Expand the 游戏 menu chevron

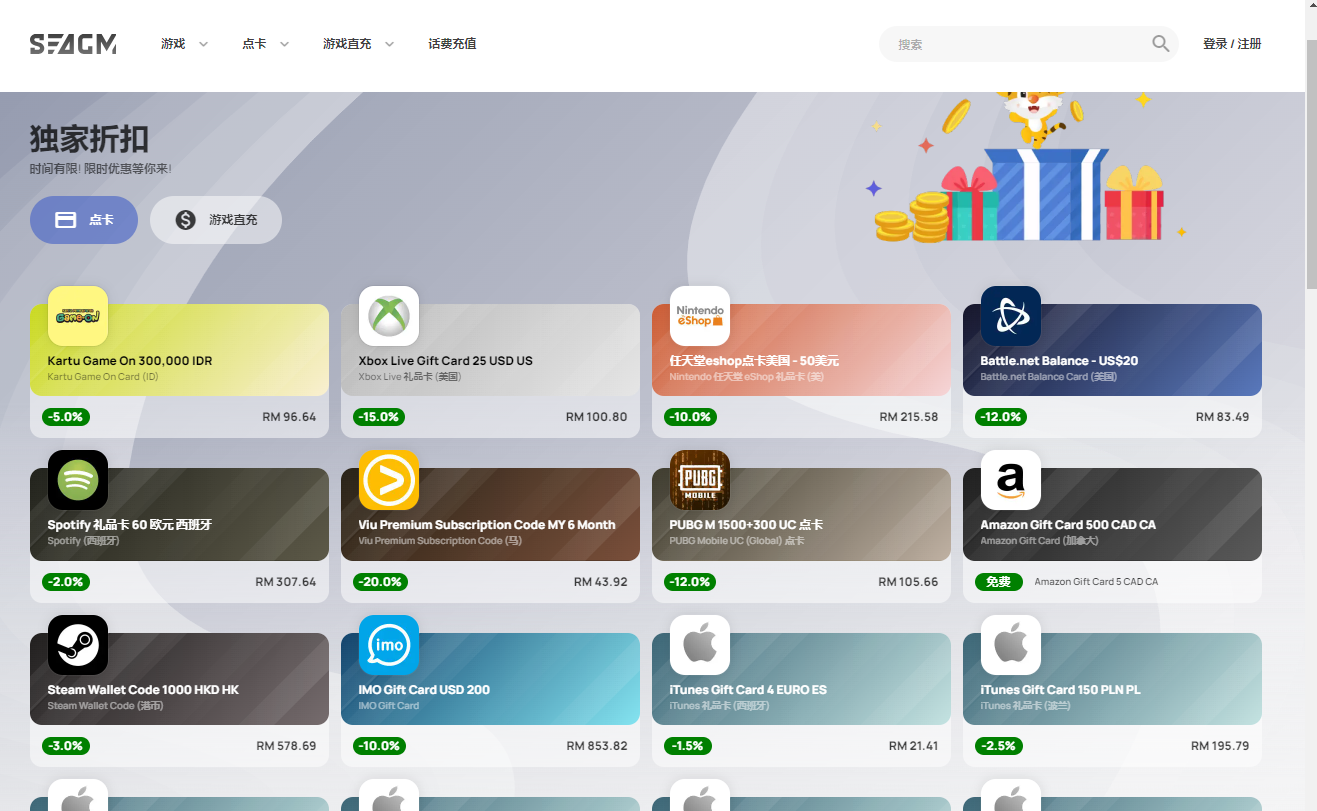pyautogui.click(x=203, y=44)
